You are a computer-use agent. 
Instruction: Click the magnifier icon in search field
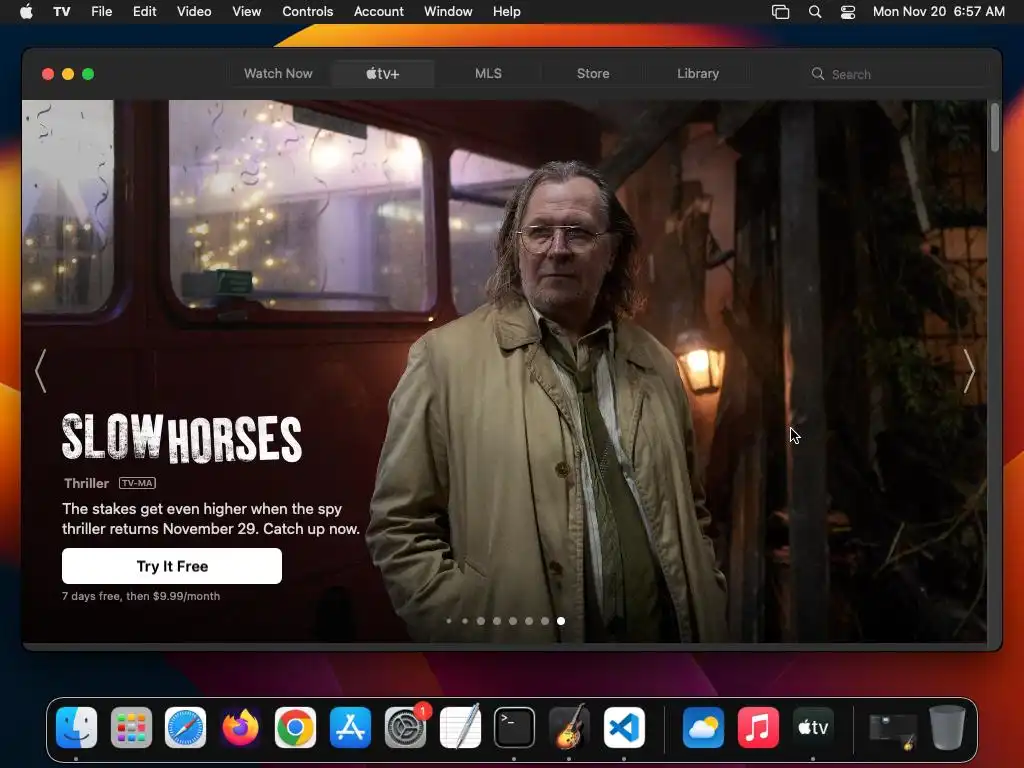[818, 74]
